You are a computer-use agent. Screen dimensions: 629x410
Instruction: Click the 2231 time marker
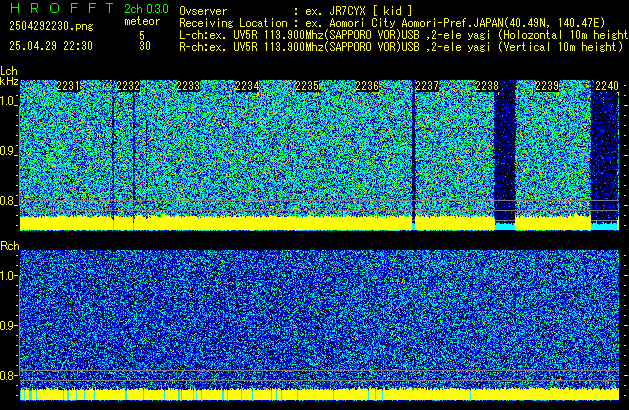tap(68, 86)
